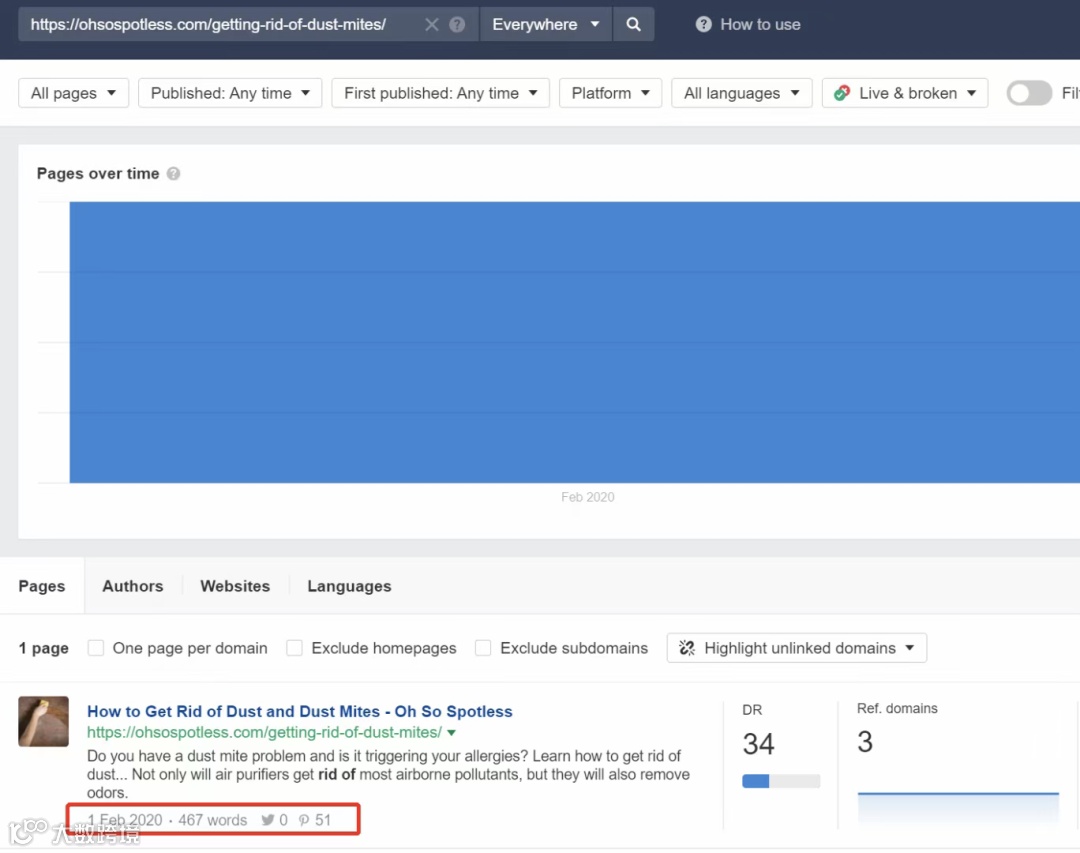This screenshot has height=853, width=1080.
Task: Open the Published: Any time dropdown
Action: pyautogui.click(x=230, y=93)
